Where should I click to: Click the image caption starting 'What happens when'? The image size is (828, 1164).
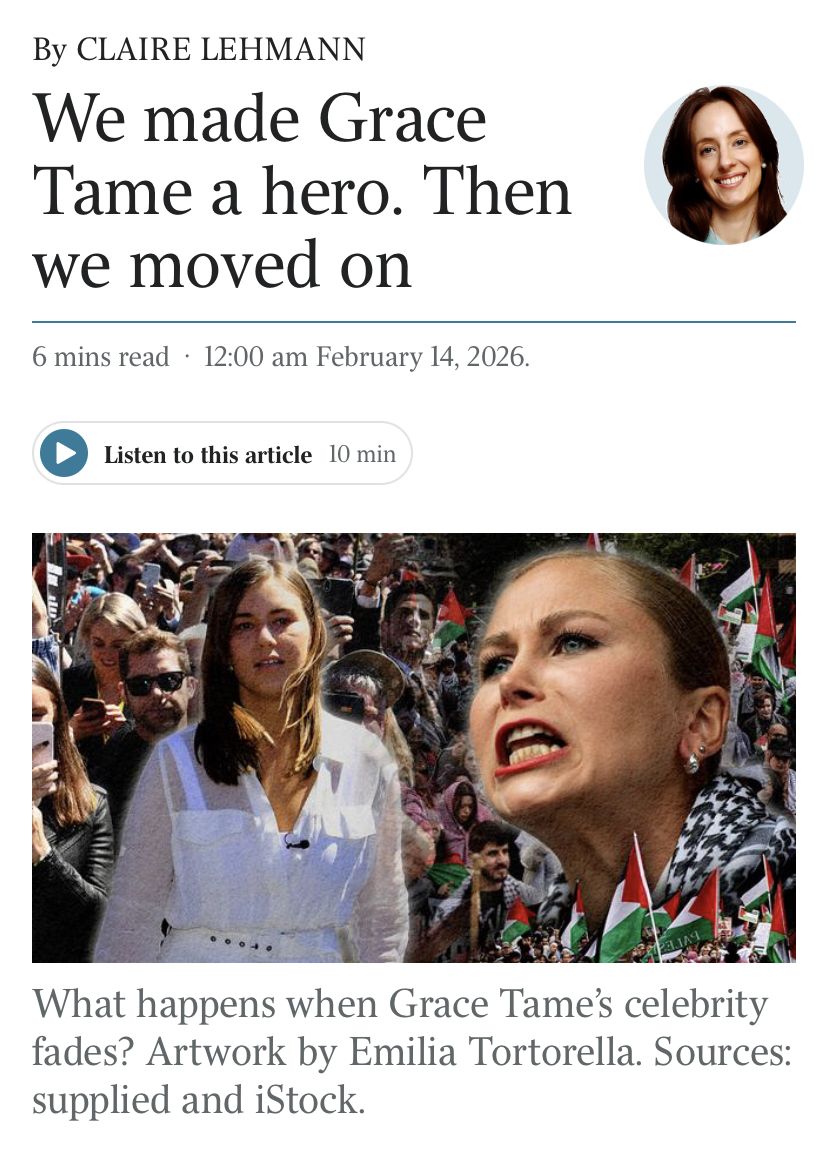point(412,1052)
